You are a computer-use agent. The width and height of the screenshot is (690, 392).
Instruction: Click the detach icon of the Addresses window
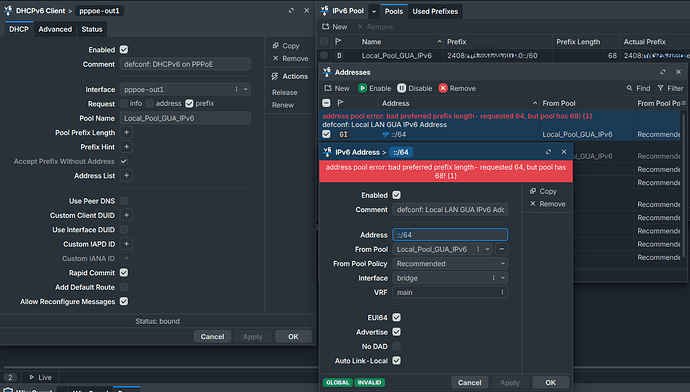[663, 72]
